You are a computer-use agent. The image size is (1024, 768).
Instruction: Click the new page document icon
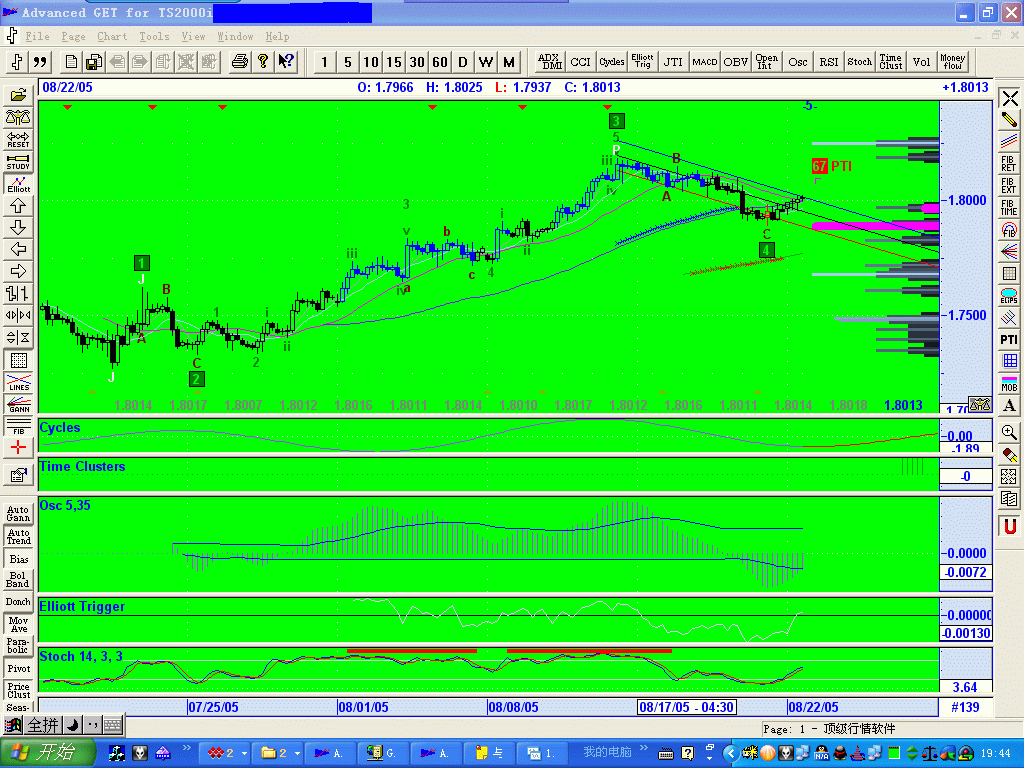[x=71, y=62]
